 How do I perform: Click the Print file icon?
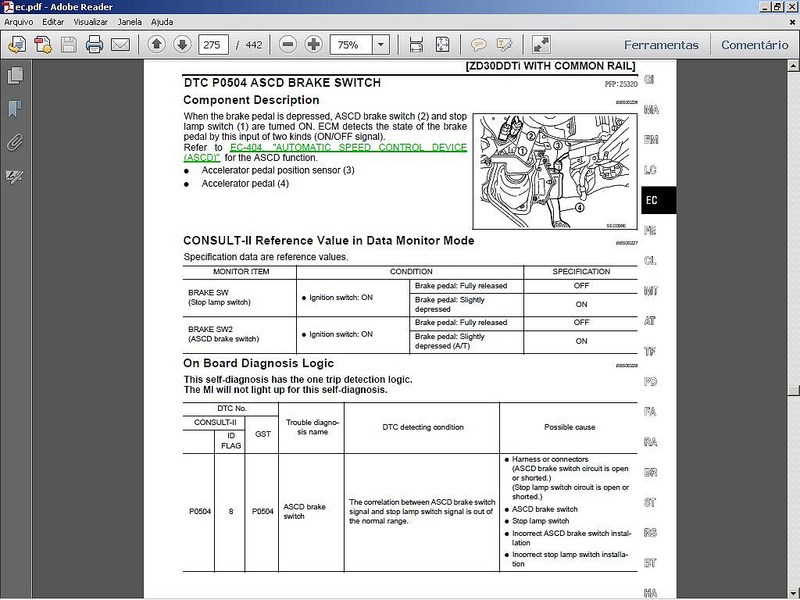tap(95, 44)
